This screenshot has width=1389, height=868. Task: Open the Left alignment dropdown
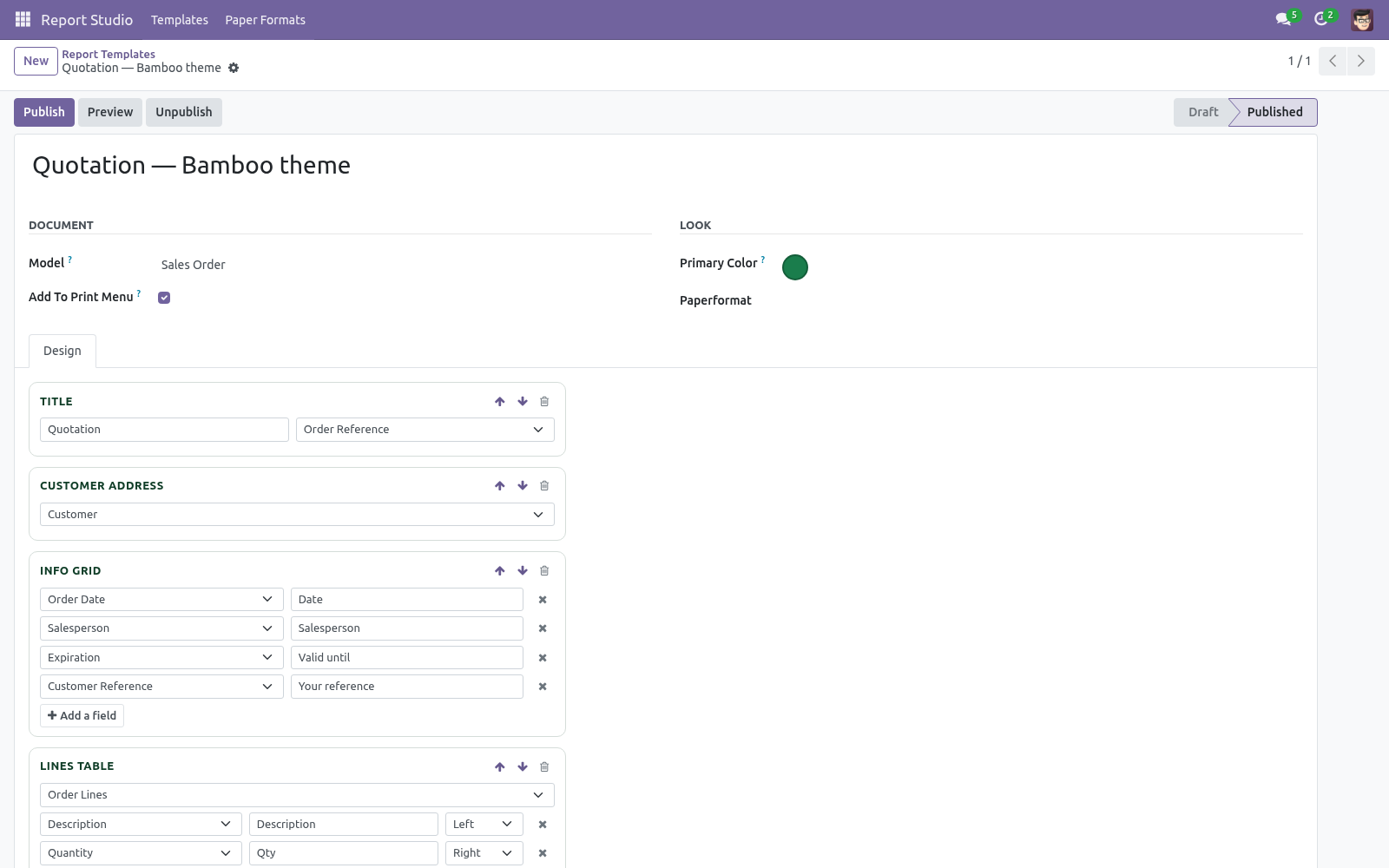(x=484, y=825)
